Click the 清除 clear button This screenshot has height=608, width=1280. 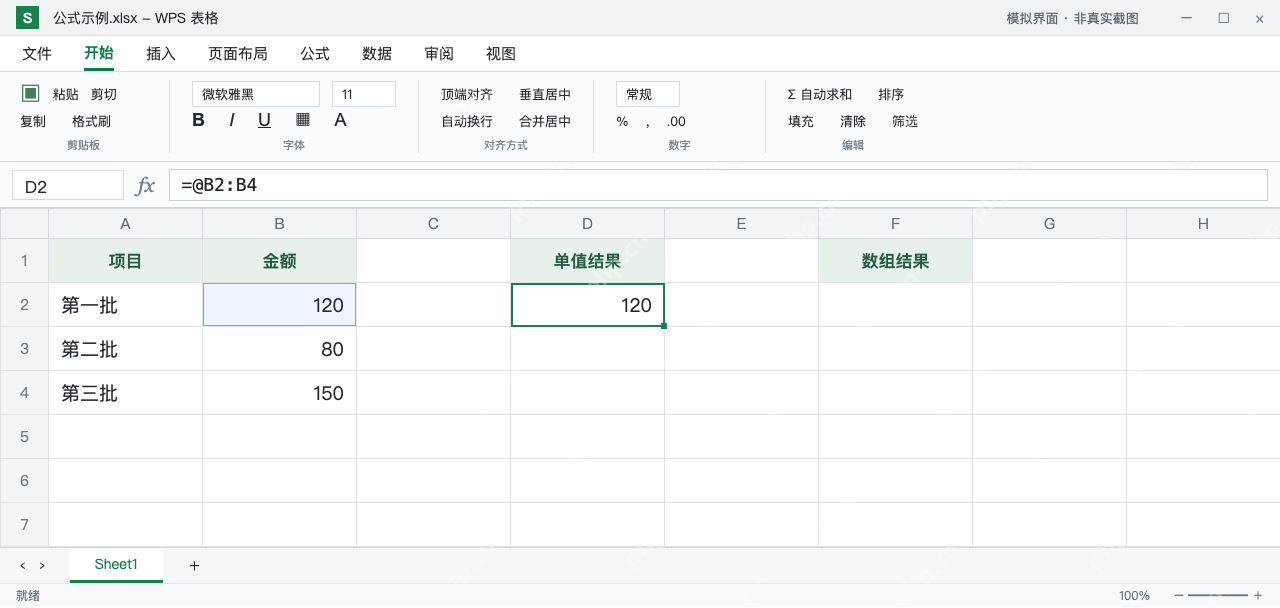(x=853, y=121)
